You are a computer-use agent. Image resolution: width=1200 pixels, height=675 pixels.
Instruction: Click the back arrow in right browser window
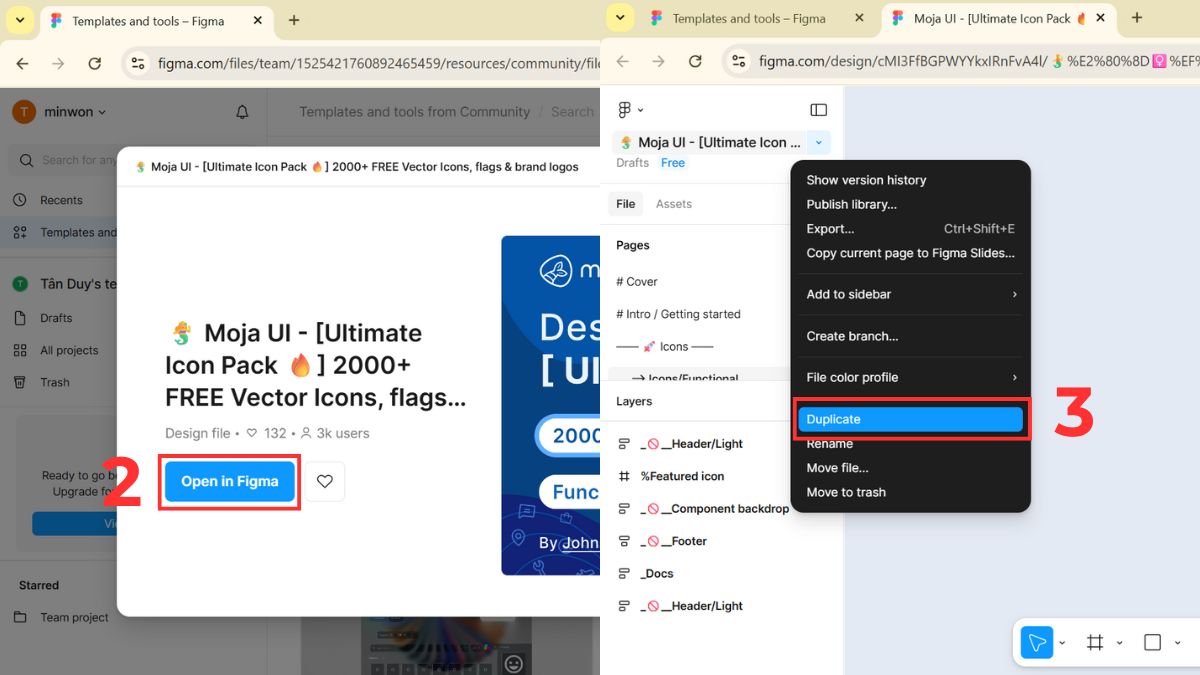[x=623, y=61]
